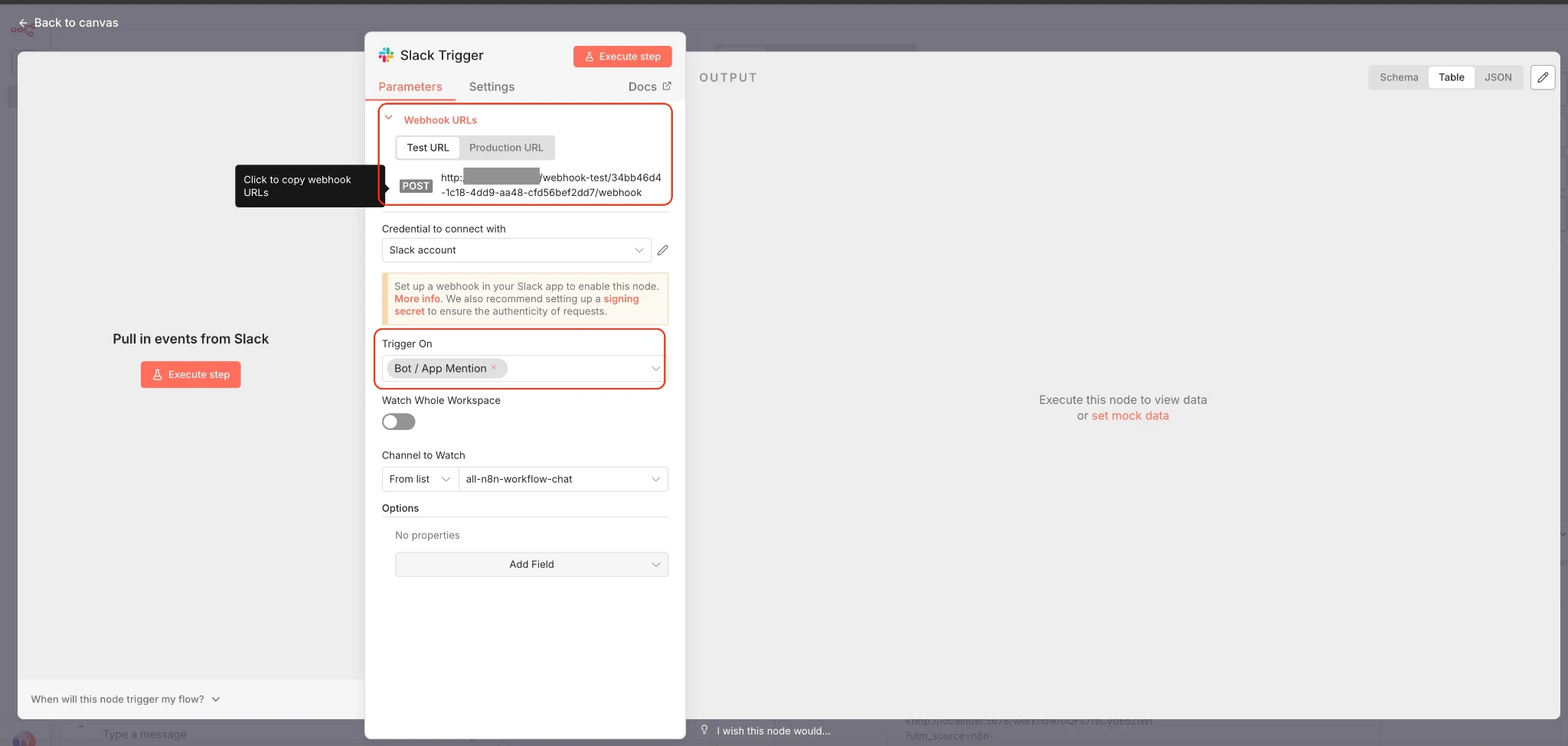Remove Bot / App Mention tag
This screenshot has width=1568, height=746.
pos(494,368)
